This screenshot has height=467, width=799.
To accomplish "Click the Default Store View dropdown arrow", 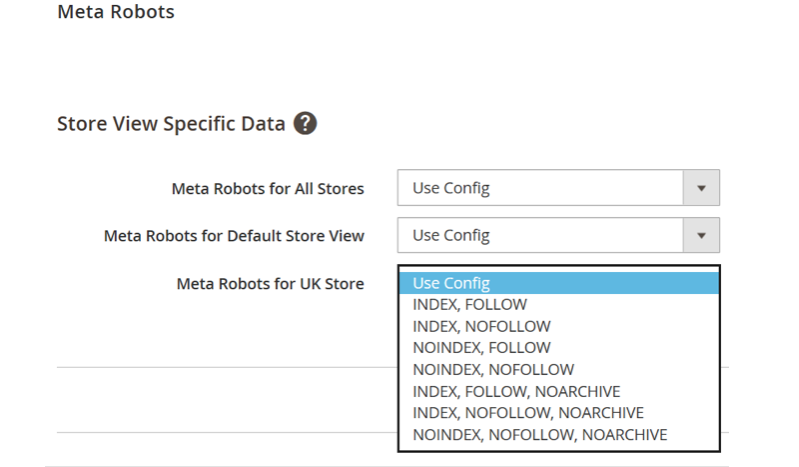I will pos(701,236).
